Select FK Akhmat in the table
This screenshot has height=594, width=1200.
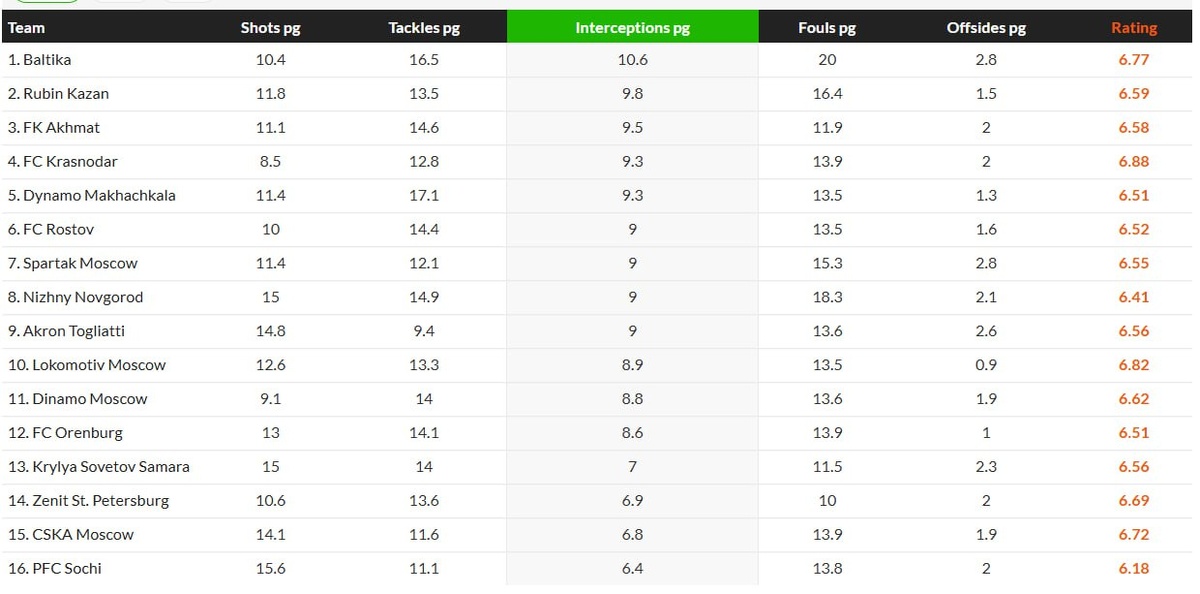pos(61,128)
